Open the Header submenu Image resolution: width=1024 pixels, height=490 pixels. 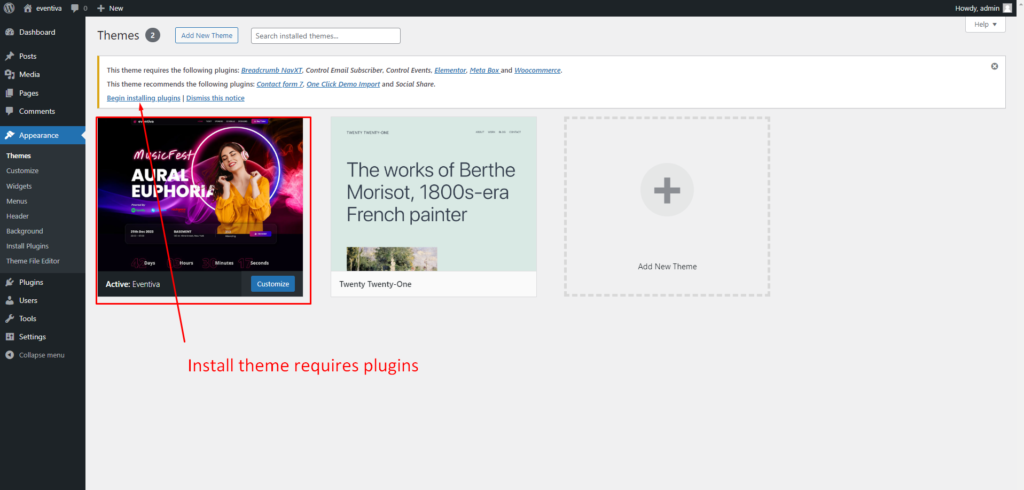point(18,216)
